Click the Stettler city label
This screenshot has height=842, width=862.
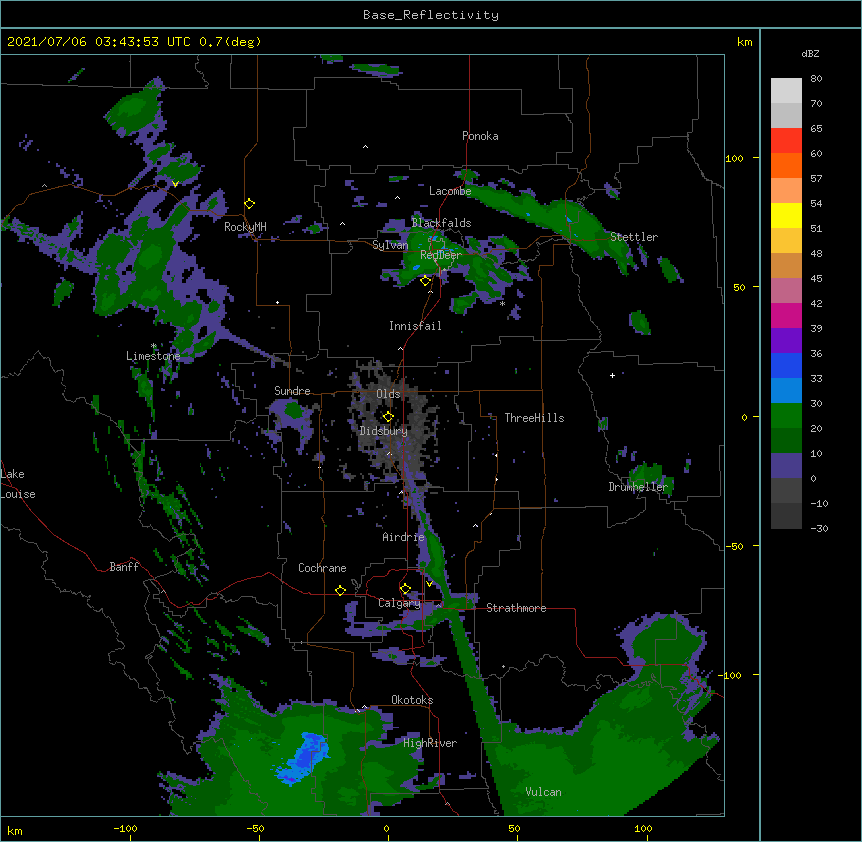point(634,237)
